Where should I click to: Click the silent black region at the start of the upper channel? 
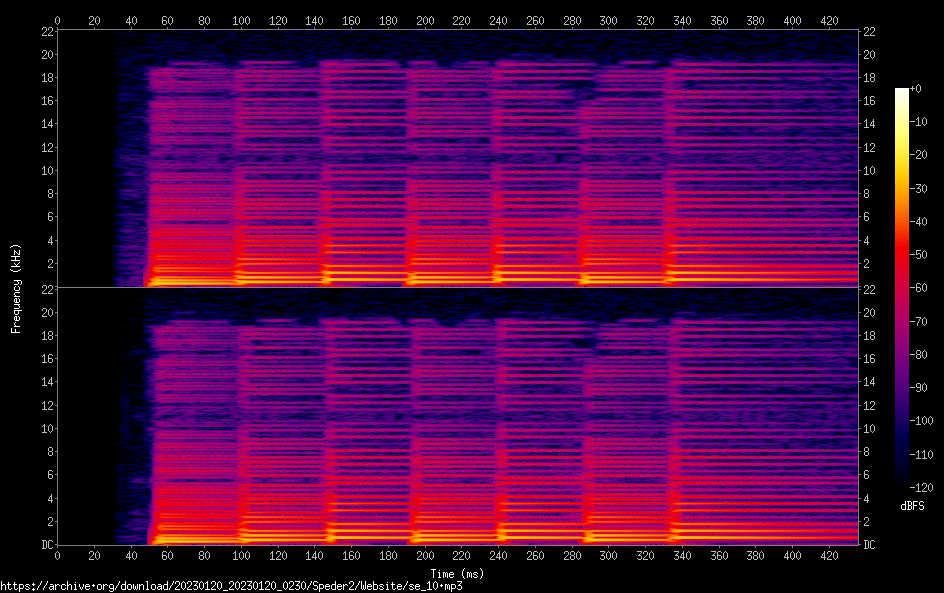84,160
